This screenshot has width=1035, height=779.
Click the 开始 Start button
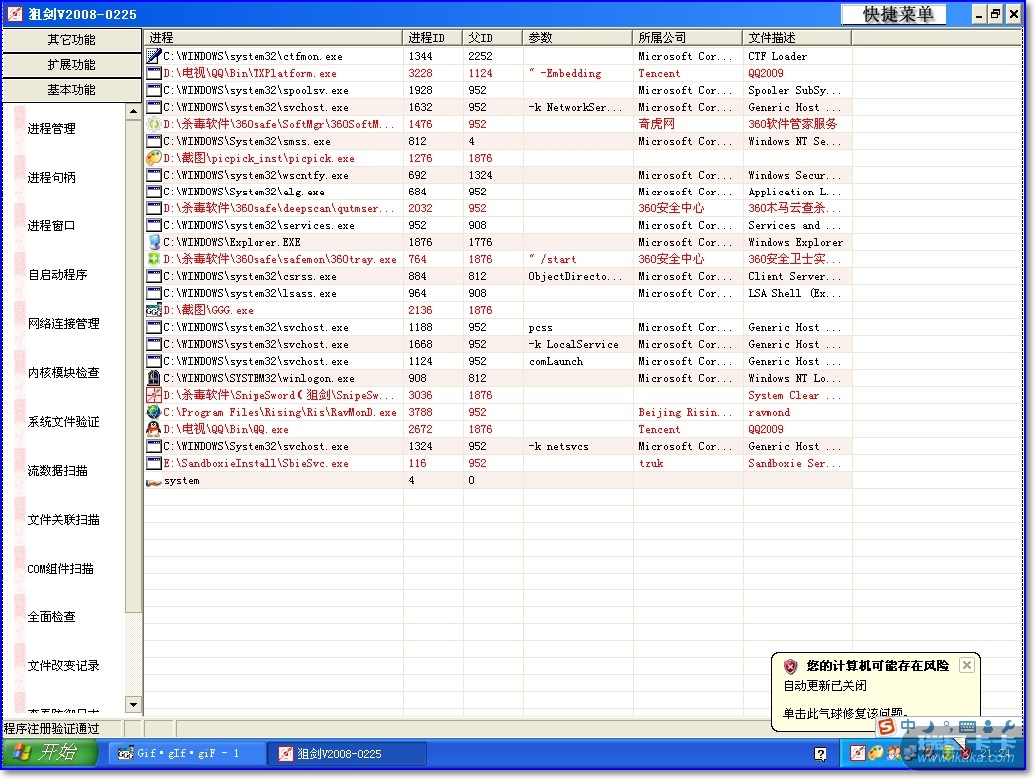pos(50,753)
